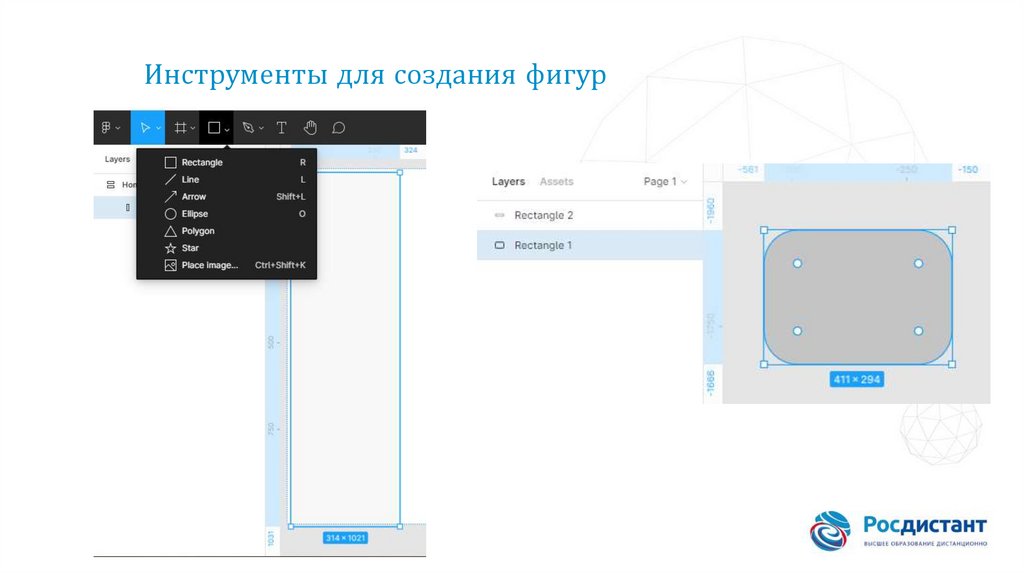This screenshot has width=1024, height=574.
Task: Click the bottom-left resize handle of rectangle
Action: coord(764,364)
